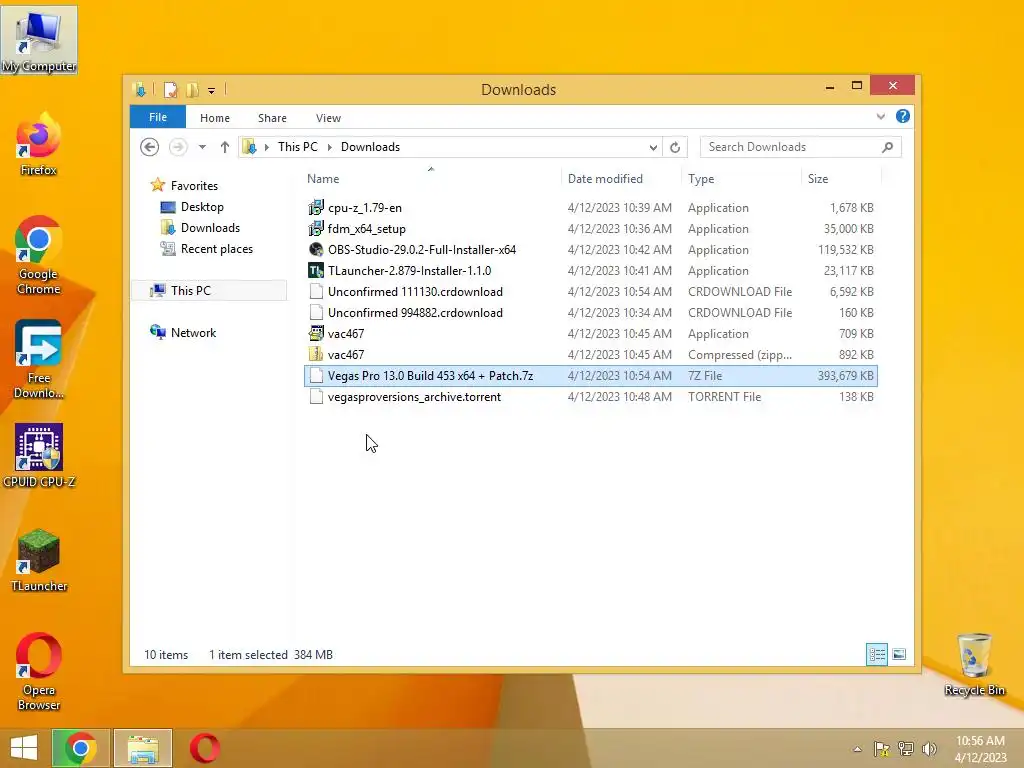Open Free Download Manager desktop shortcut
Viewport: 1024px width, 768px height.
point(39,359)
